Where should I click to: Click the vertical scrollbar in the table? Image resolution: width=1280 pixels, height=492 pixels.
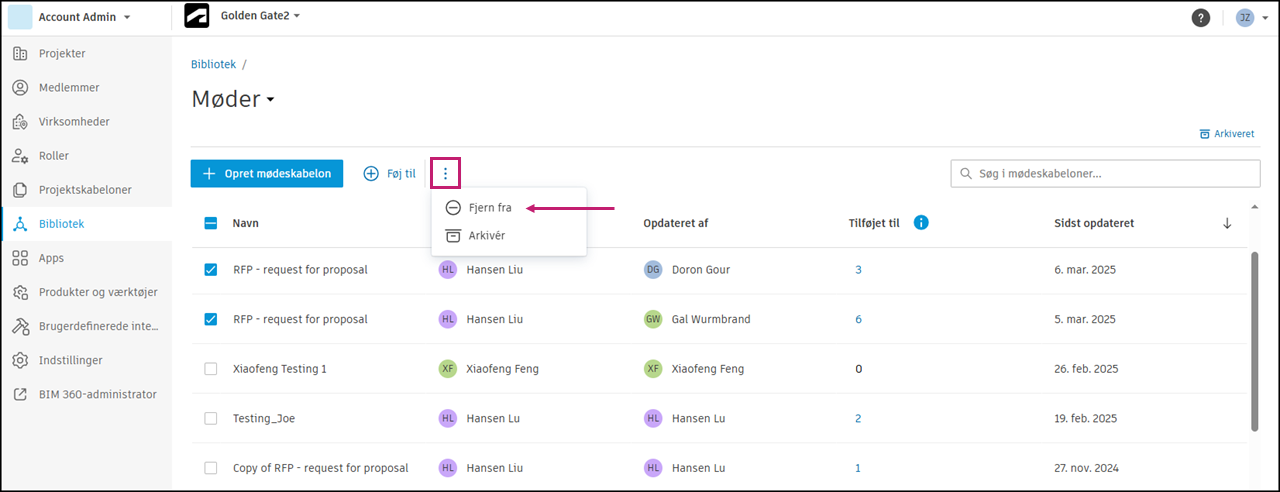1254,340
